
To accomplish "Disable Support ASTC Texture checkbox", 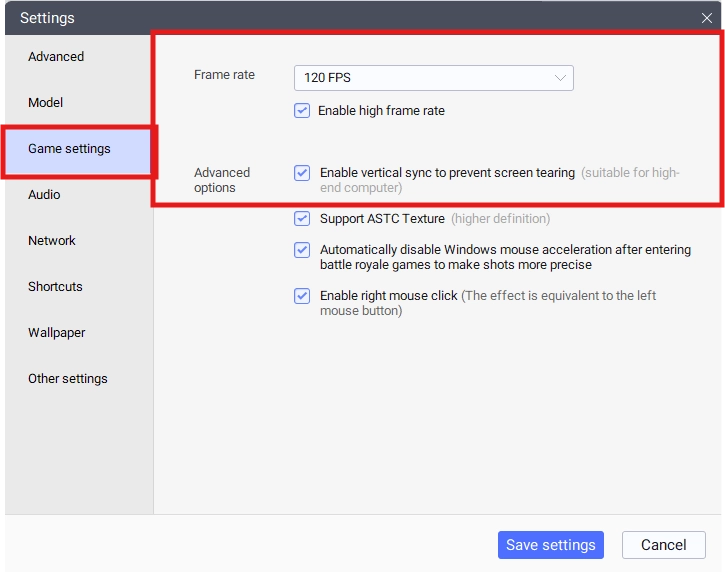I will coord(302,219).
